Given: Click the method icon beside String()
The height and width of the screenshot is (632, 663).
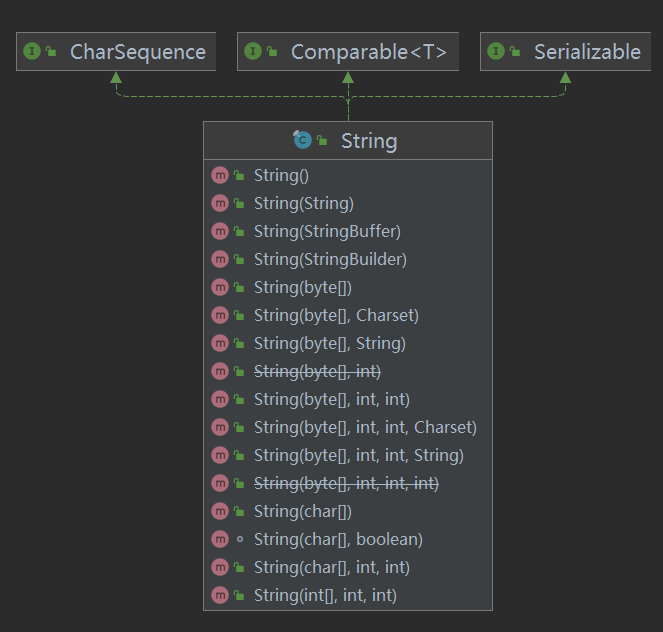Looking at the screenshot, I should [x=220, y=175].
